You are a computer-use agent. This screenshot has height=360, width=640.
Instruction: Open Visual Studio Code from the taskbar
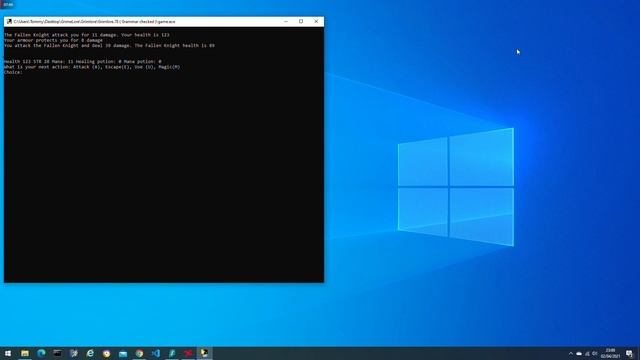[x=156, y=353]
